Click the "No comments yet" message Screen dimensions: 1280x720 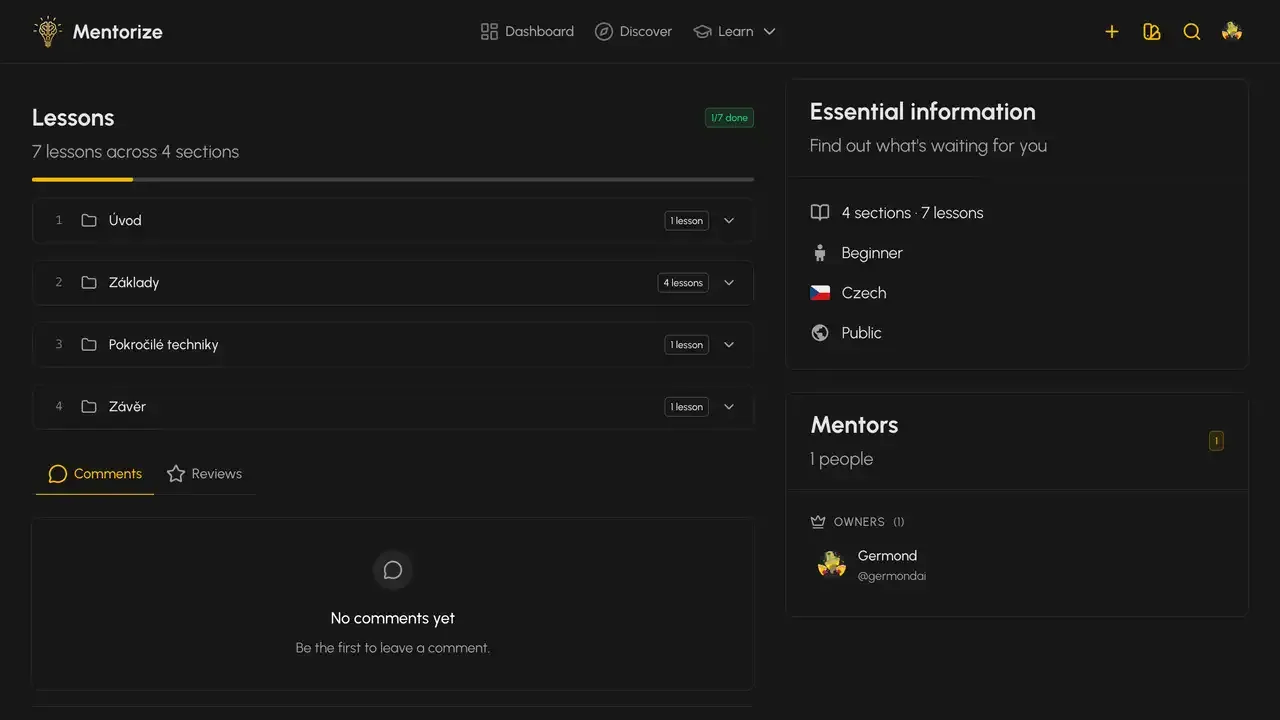point(393,618)
